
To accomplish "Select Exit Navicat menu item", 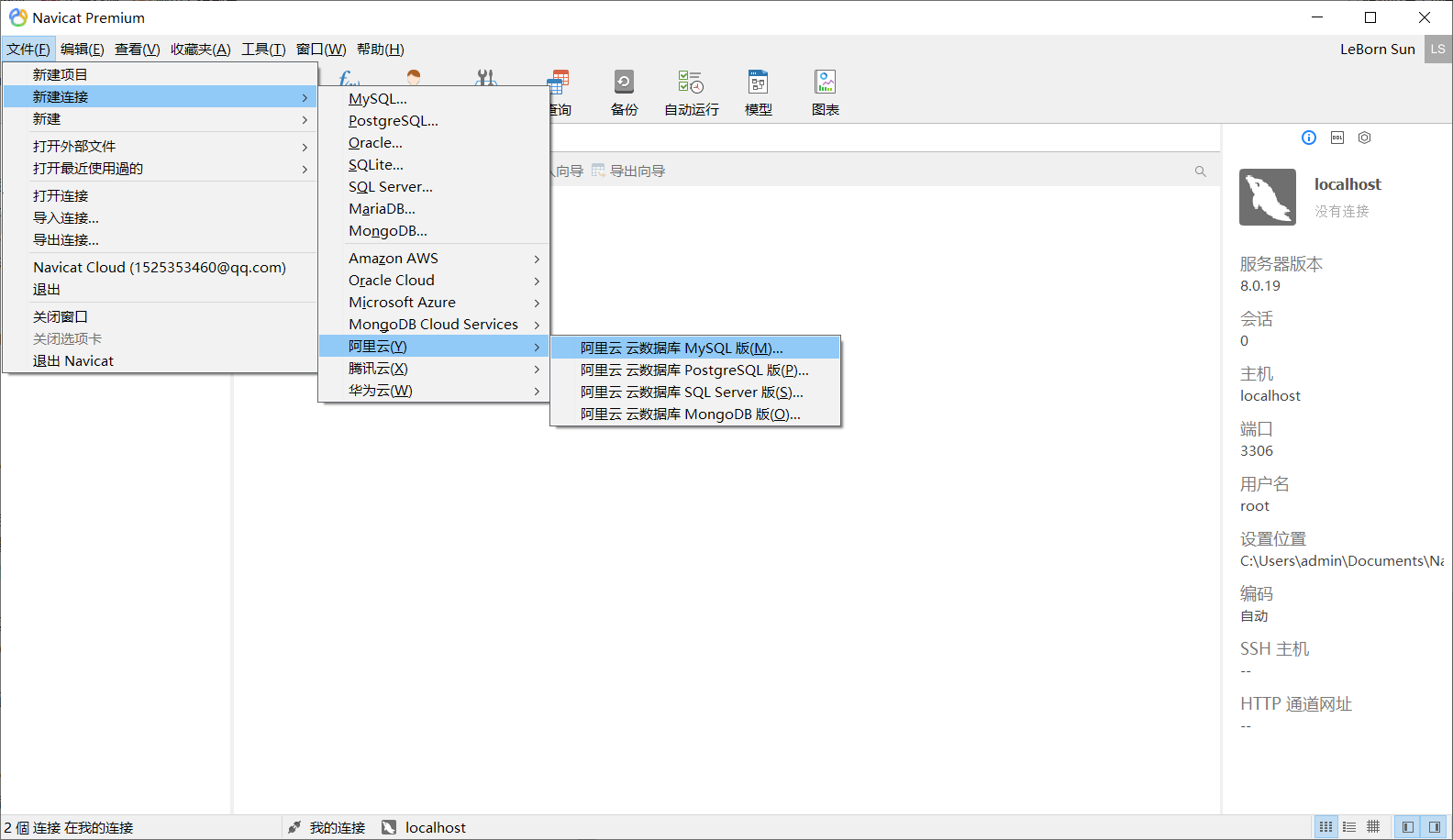I will (161, 361).
